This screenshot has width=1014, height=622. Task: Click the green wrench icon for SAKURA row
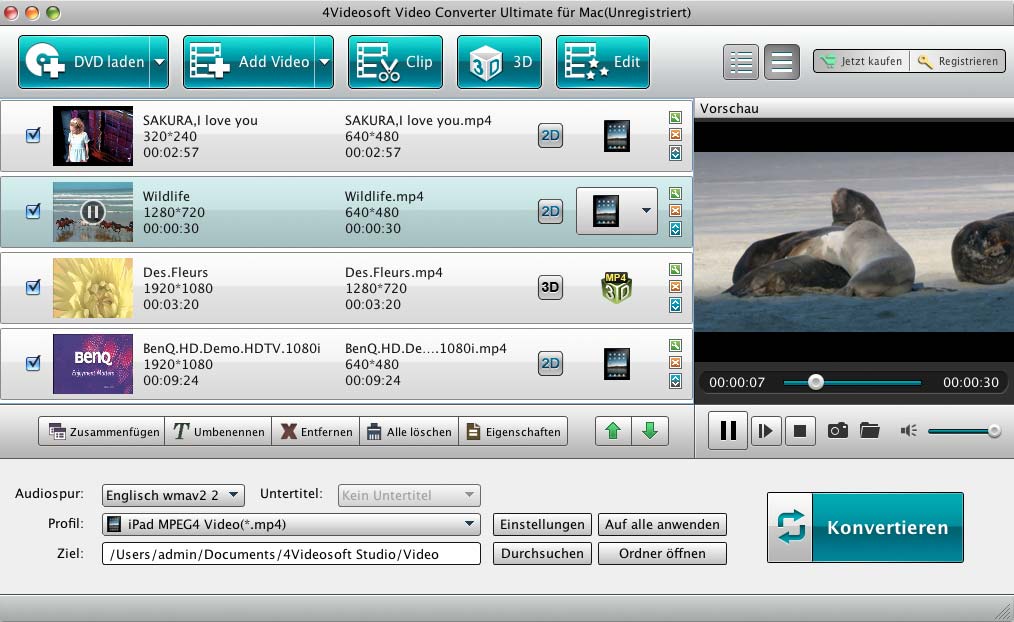[675, 118]
